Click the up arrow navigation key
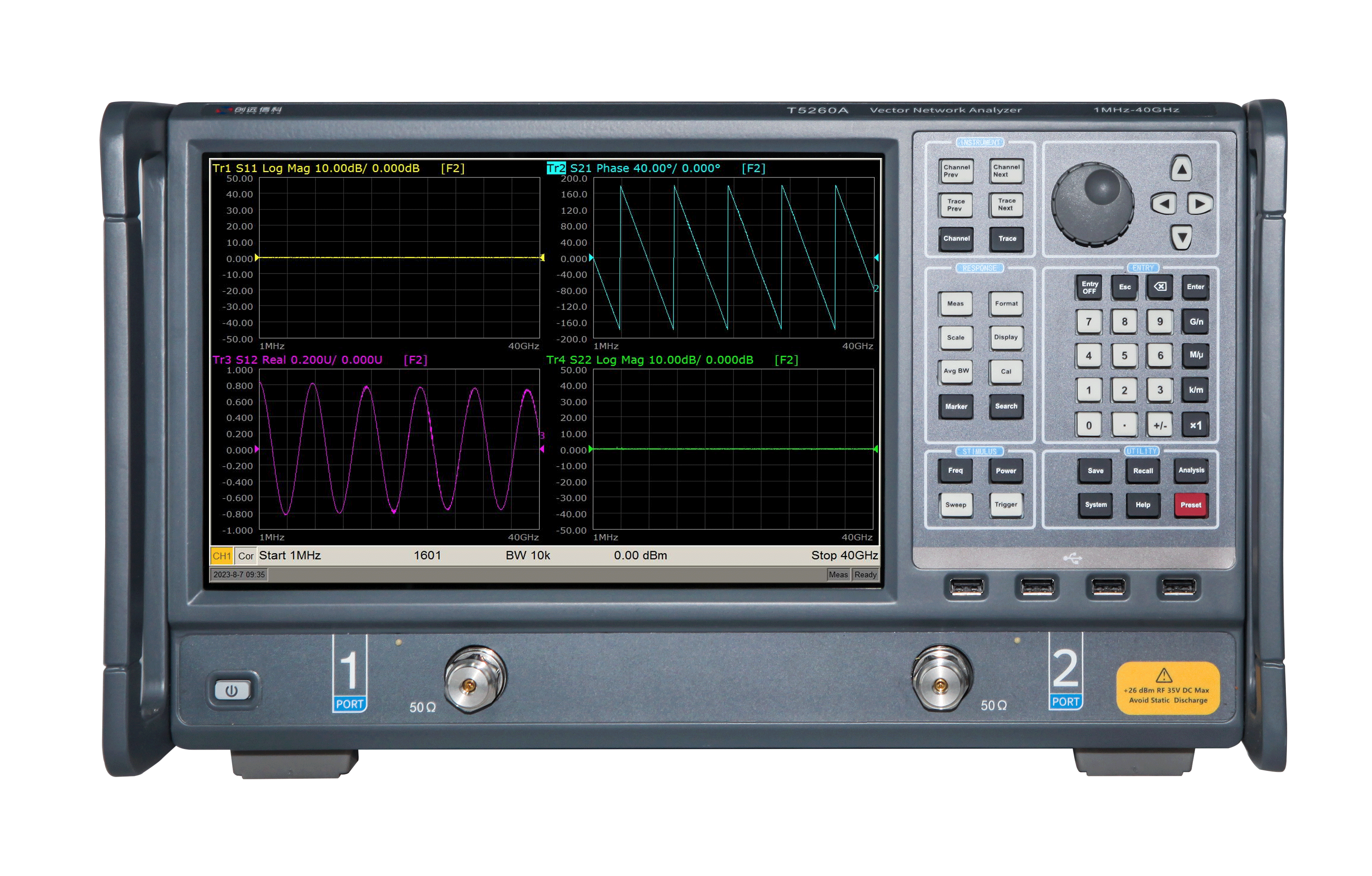 pos(1181,169)
